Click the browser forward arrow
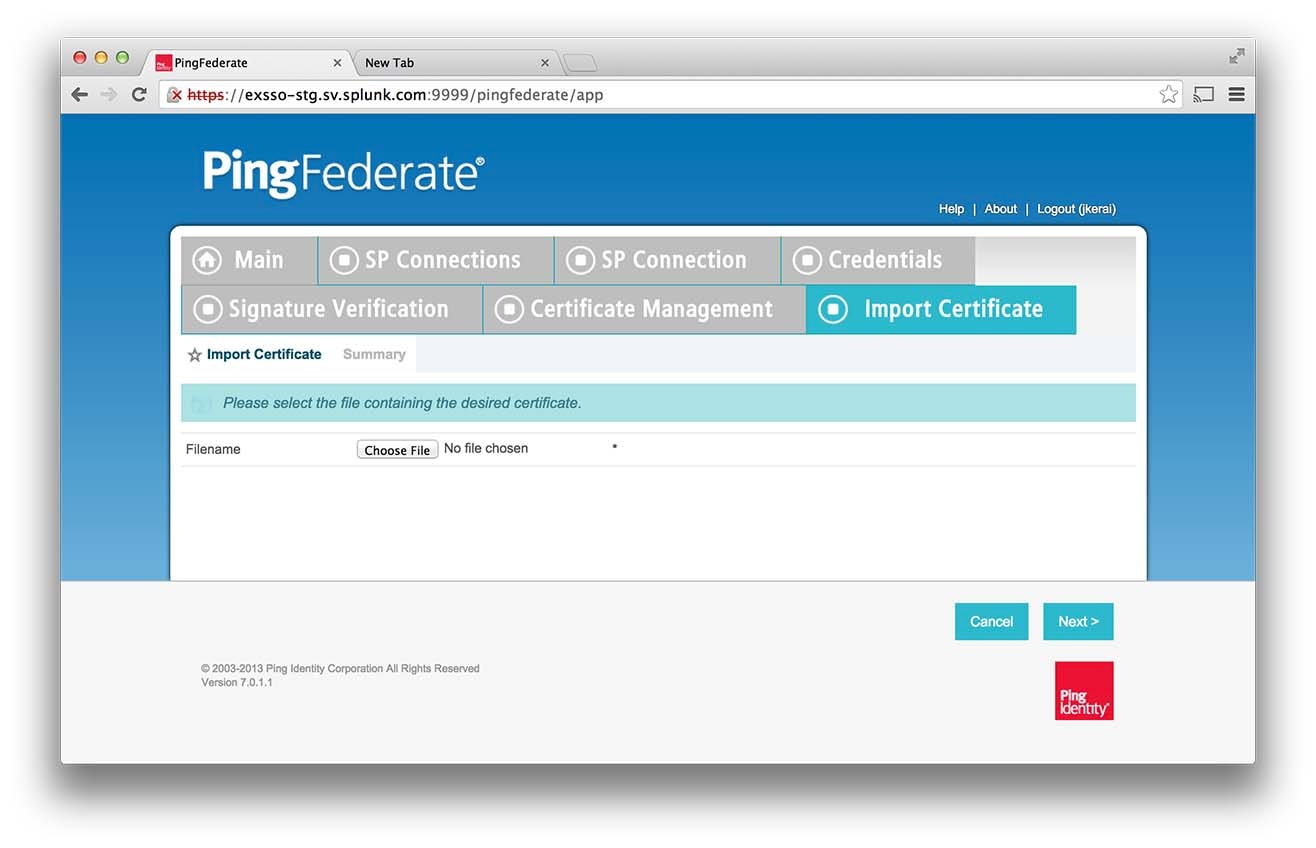 click(109, 94)
